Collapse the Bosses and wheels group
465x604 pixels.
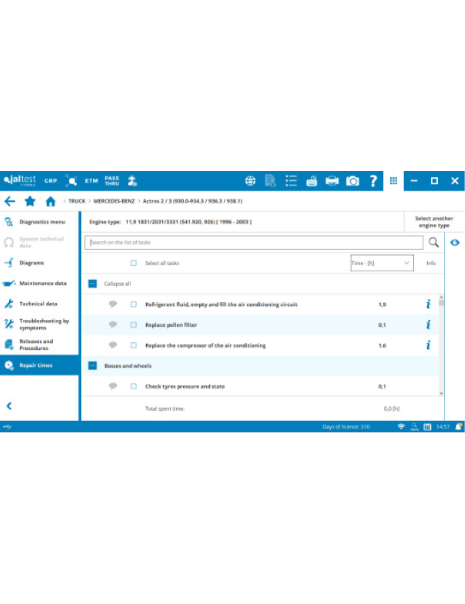pos(92,366)
